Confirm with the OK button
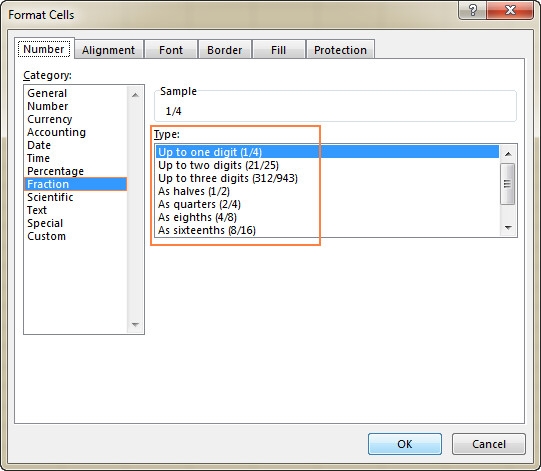Viewport: 541px width, 471px height. pyautogui.click(x=405, y=444)
